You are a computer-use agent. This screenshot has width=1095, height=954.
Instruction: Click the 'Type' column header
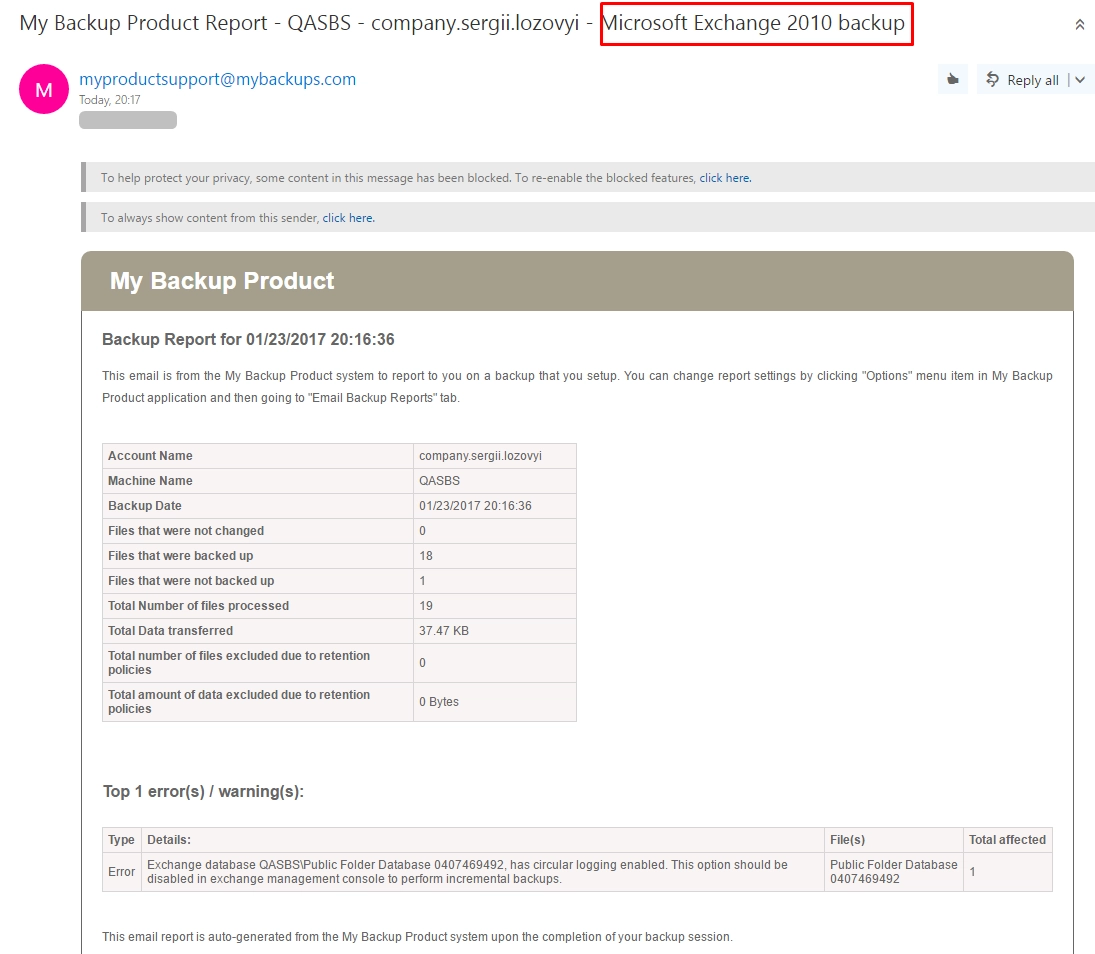(122, 840)
